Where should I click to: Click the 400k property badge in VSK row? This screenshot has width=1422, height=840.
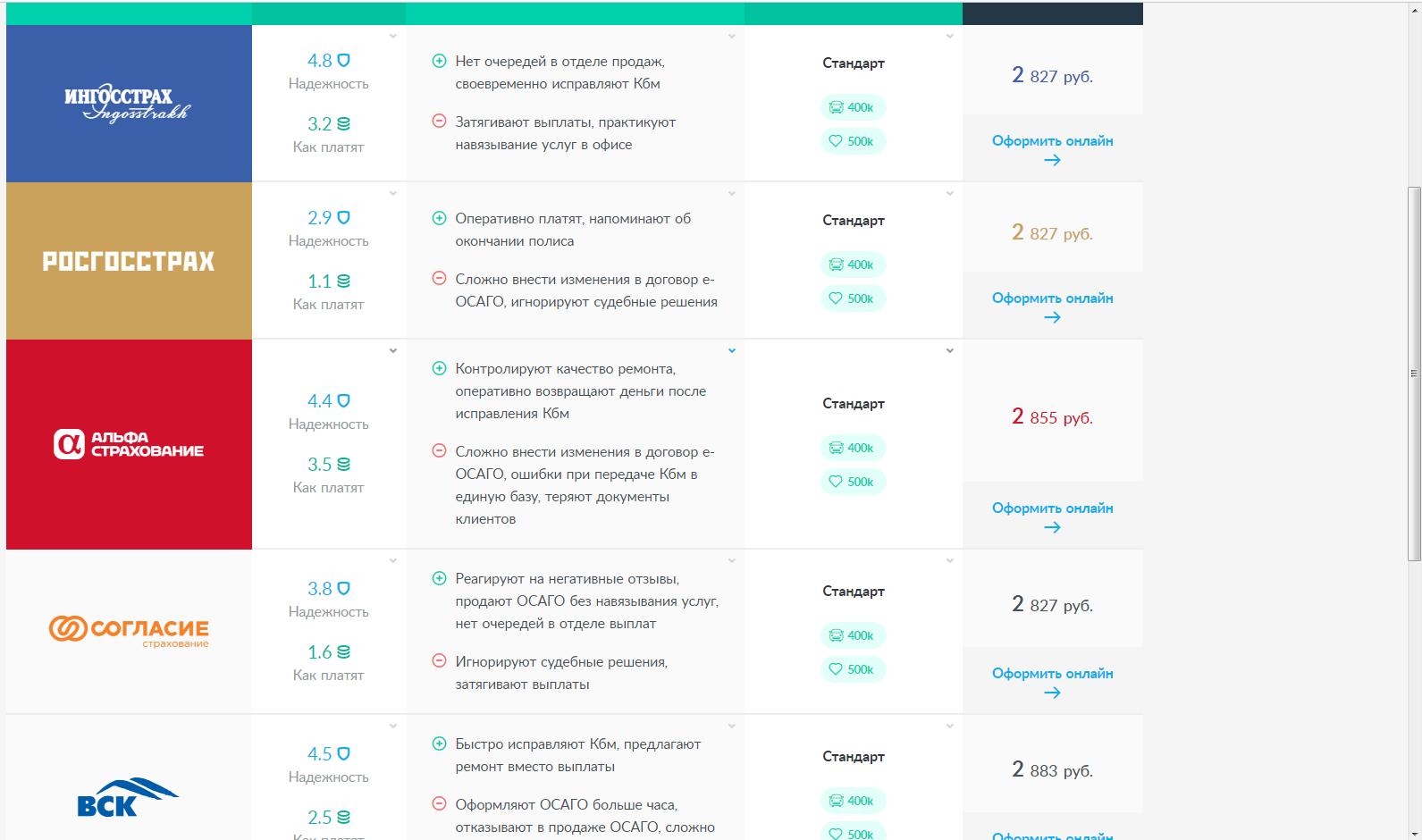(853, 801)
